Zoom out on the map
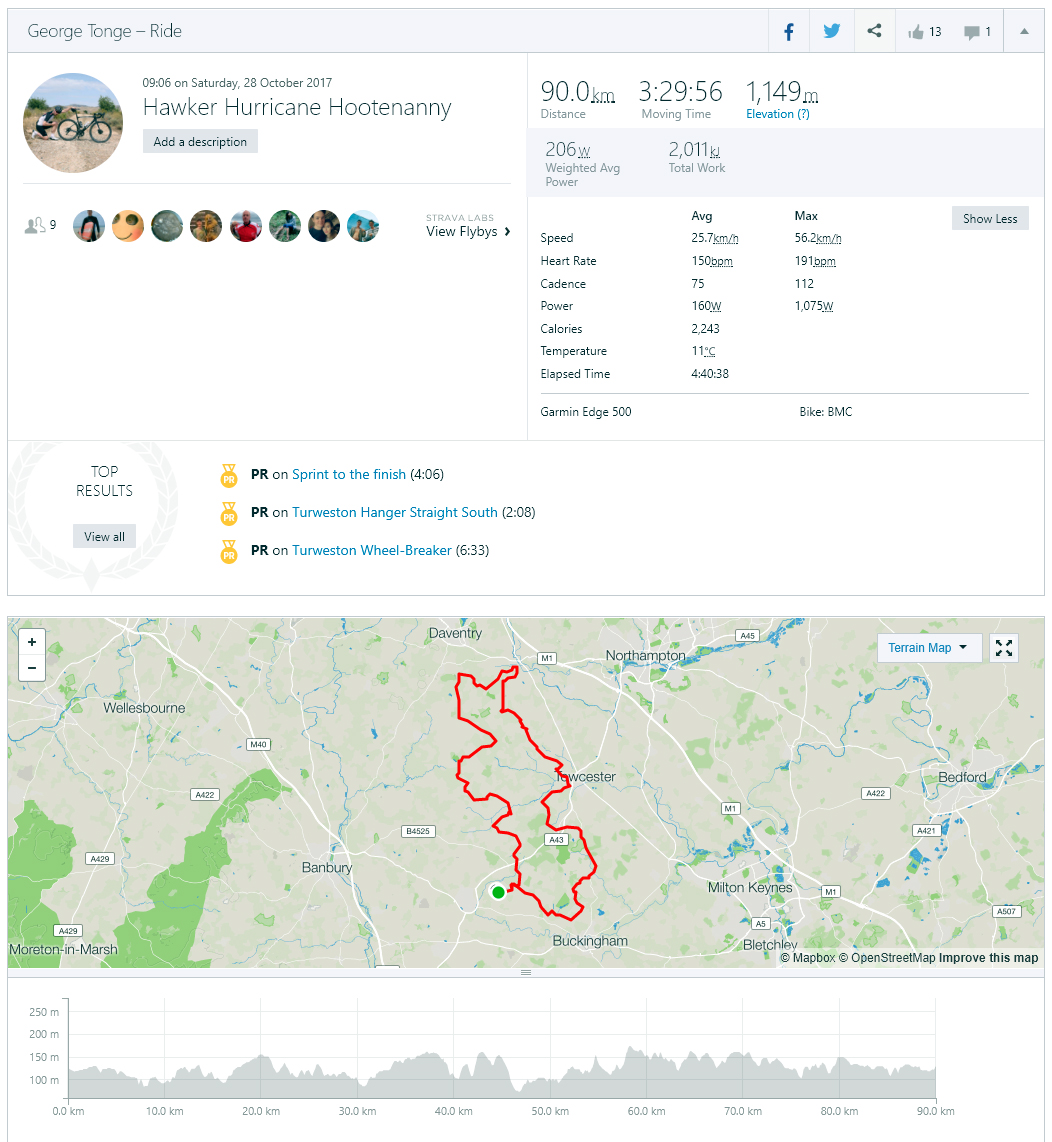This screenshot has width=1052, height=1142. click(x=32, y=667)
